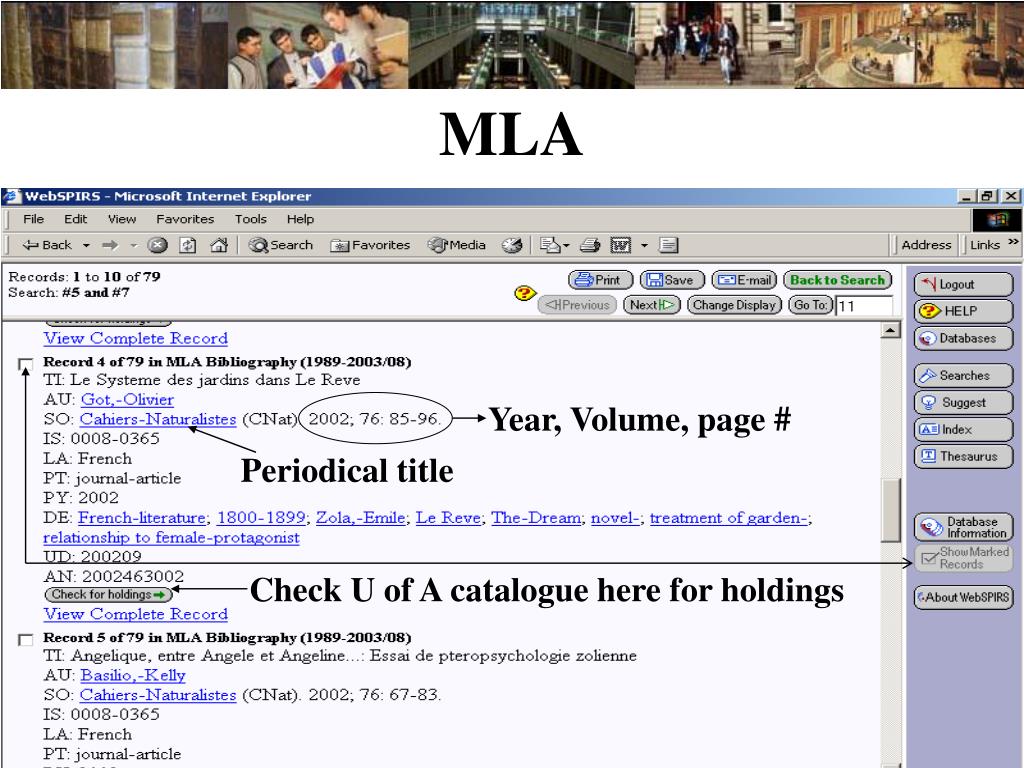This screenshot has width=1024, height=768.
Task: Click the results scrollbar up arrow
Action: pyautogui.click(x=891, y=330)
